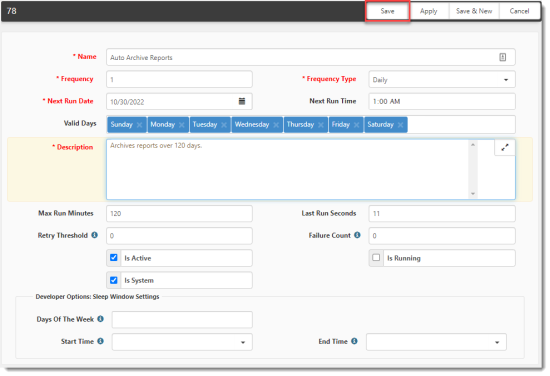Cancel the scheduled job form
The width and height of the screenshot is (550, 376).
click(519, 11)
